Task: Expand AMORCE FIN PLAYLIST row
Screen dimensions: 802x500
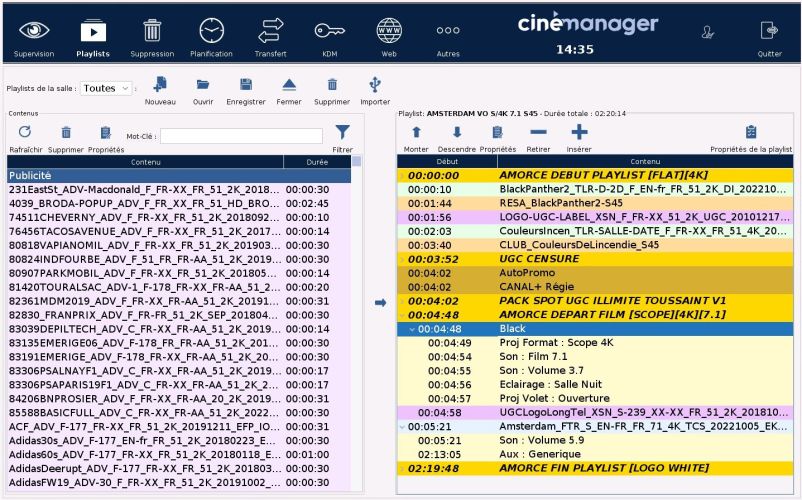Action: tap(402, 469)
